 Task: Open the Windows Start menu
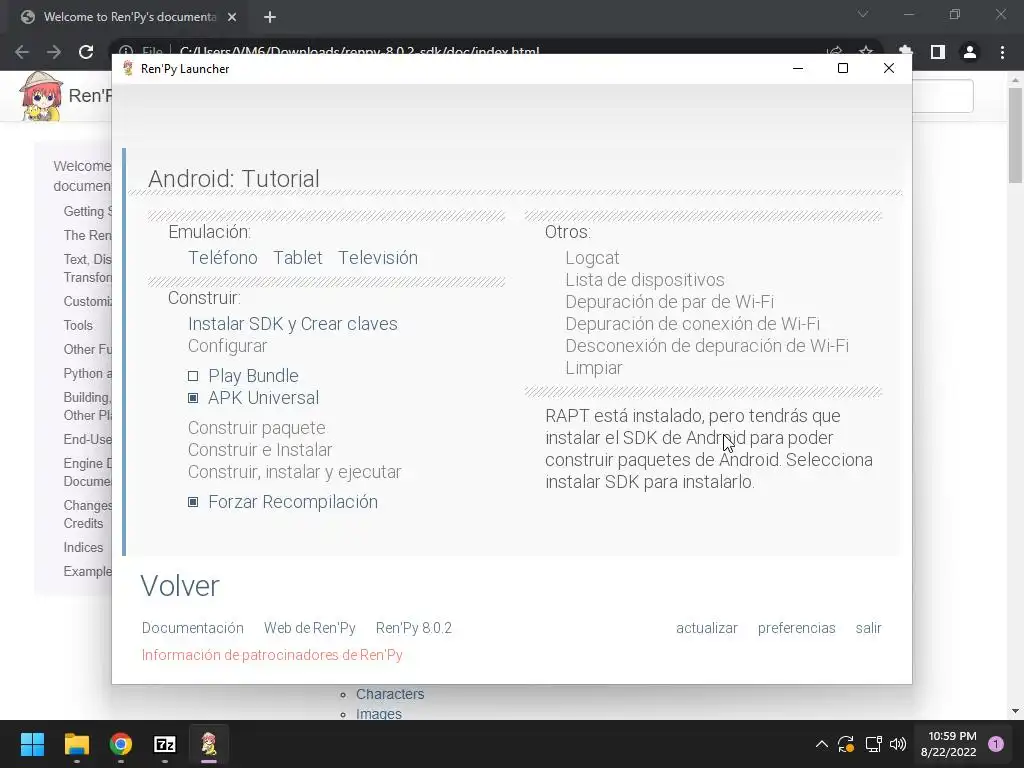click(32, 744)
